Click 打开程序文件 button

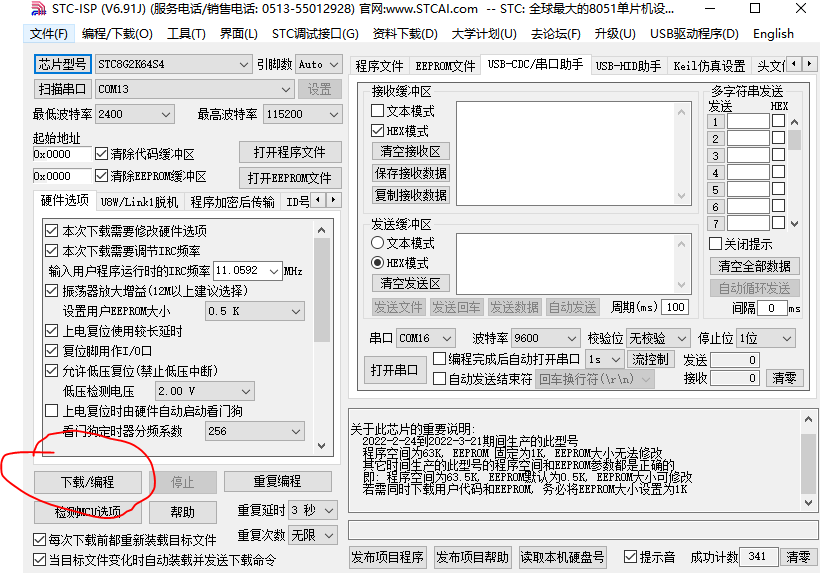[x=290, y=152]
